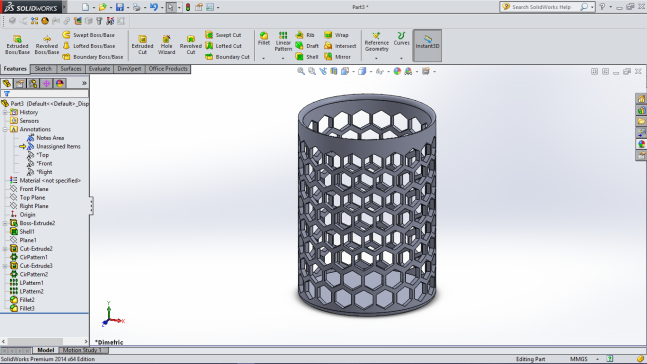
Task: Click the Draft tool
Action: click(307, 46)
